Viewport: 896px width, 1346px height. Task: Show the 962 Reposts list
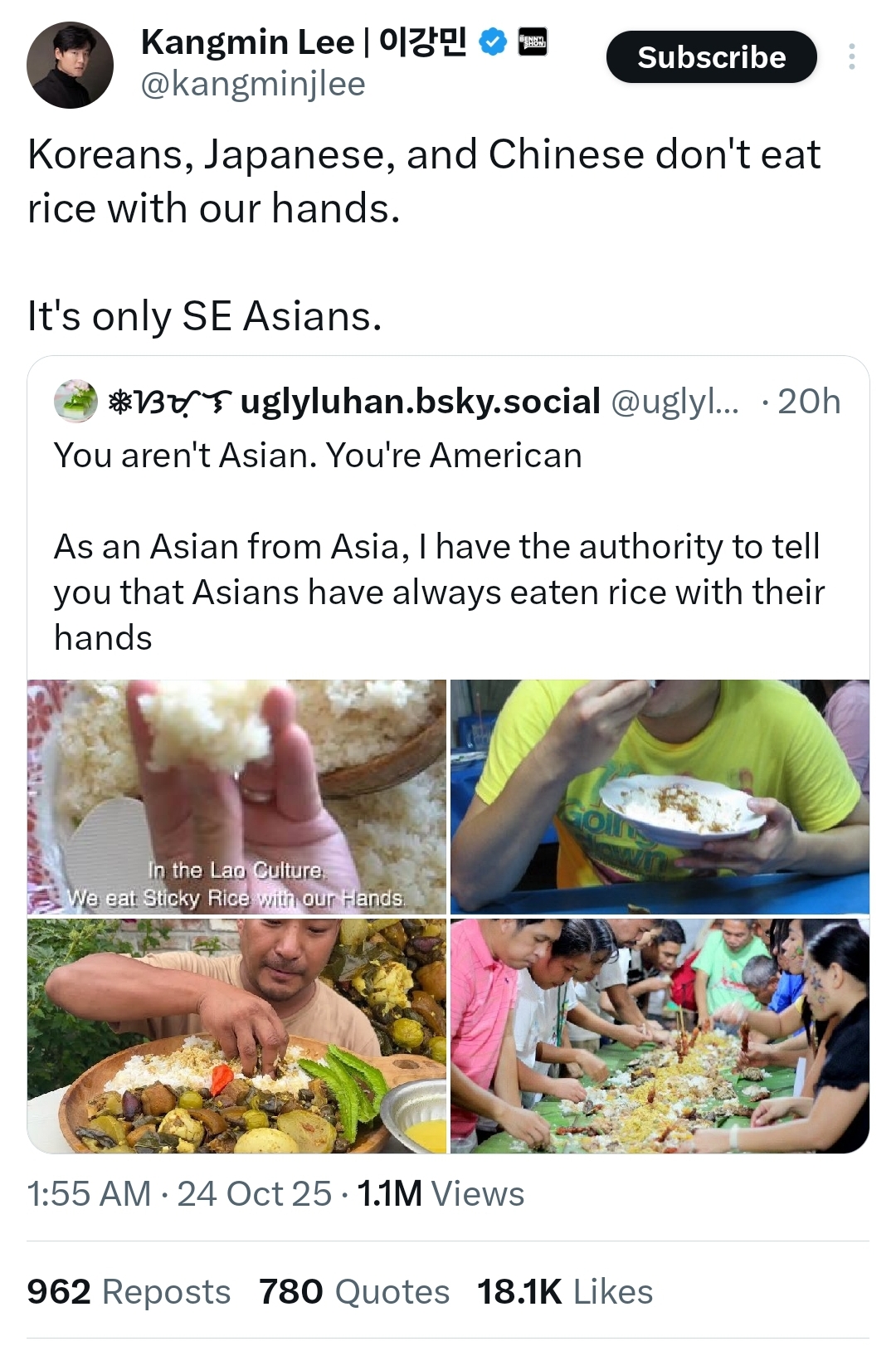[129, 1292]
